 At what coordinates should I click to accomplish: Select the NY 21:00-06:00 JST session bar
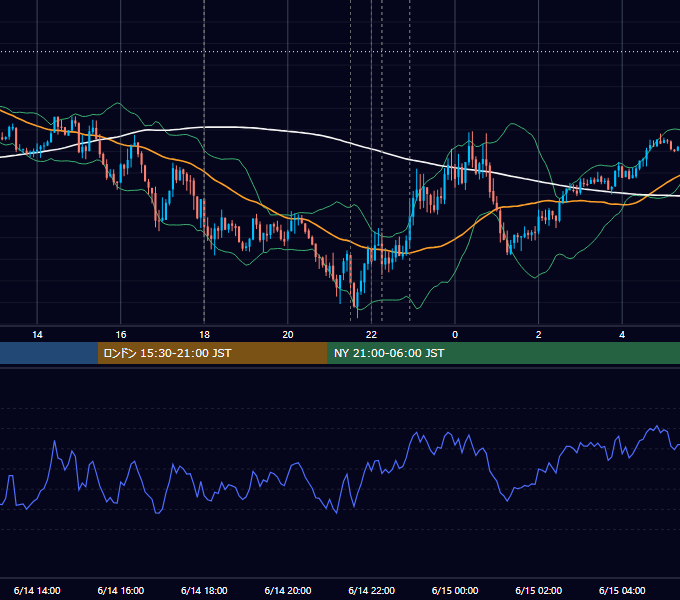tap(503, 353)
